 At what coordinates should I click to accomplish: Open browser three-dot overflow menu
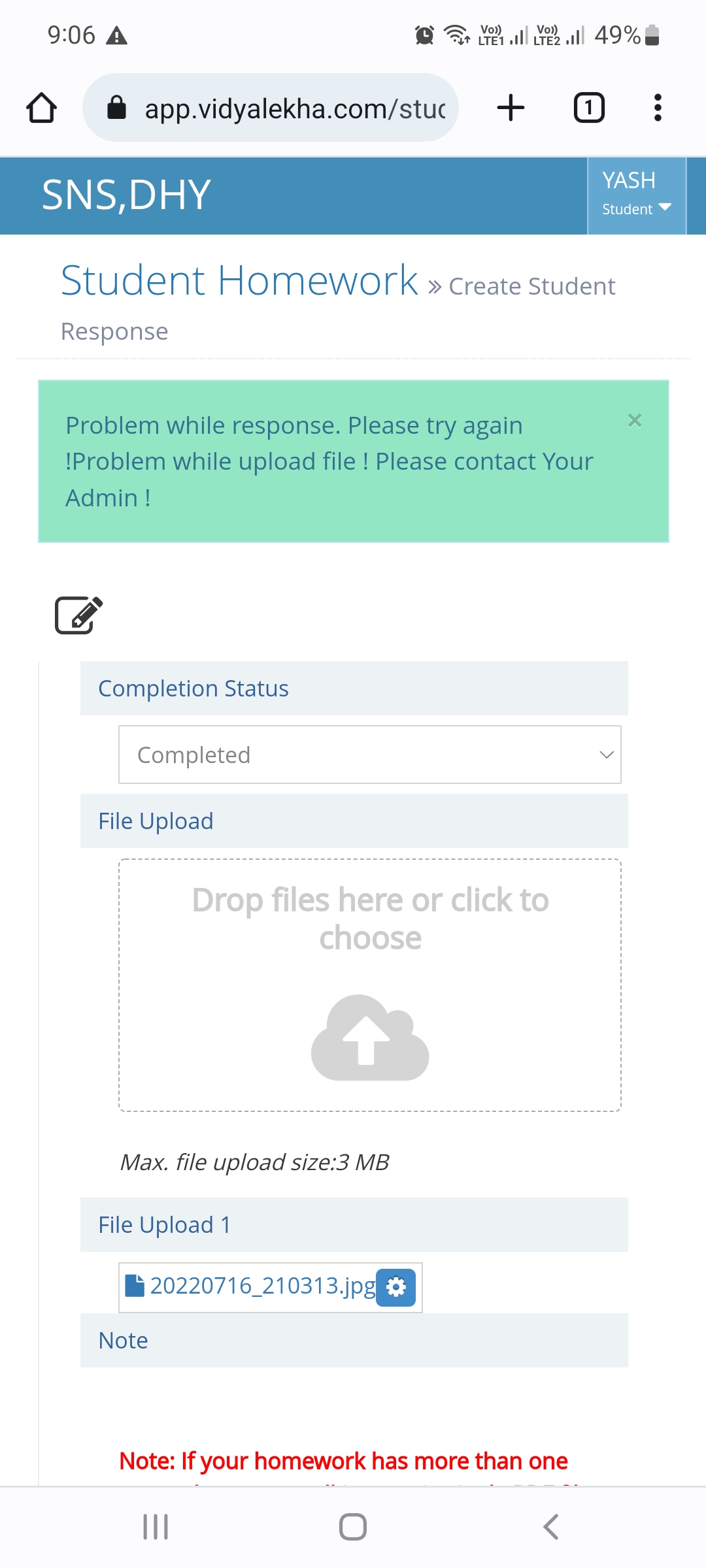(658, 108)
